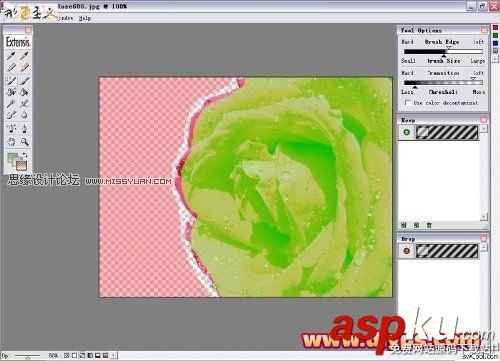Close the Keep panel
500x361 pixels.
[x=484, y=120]
